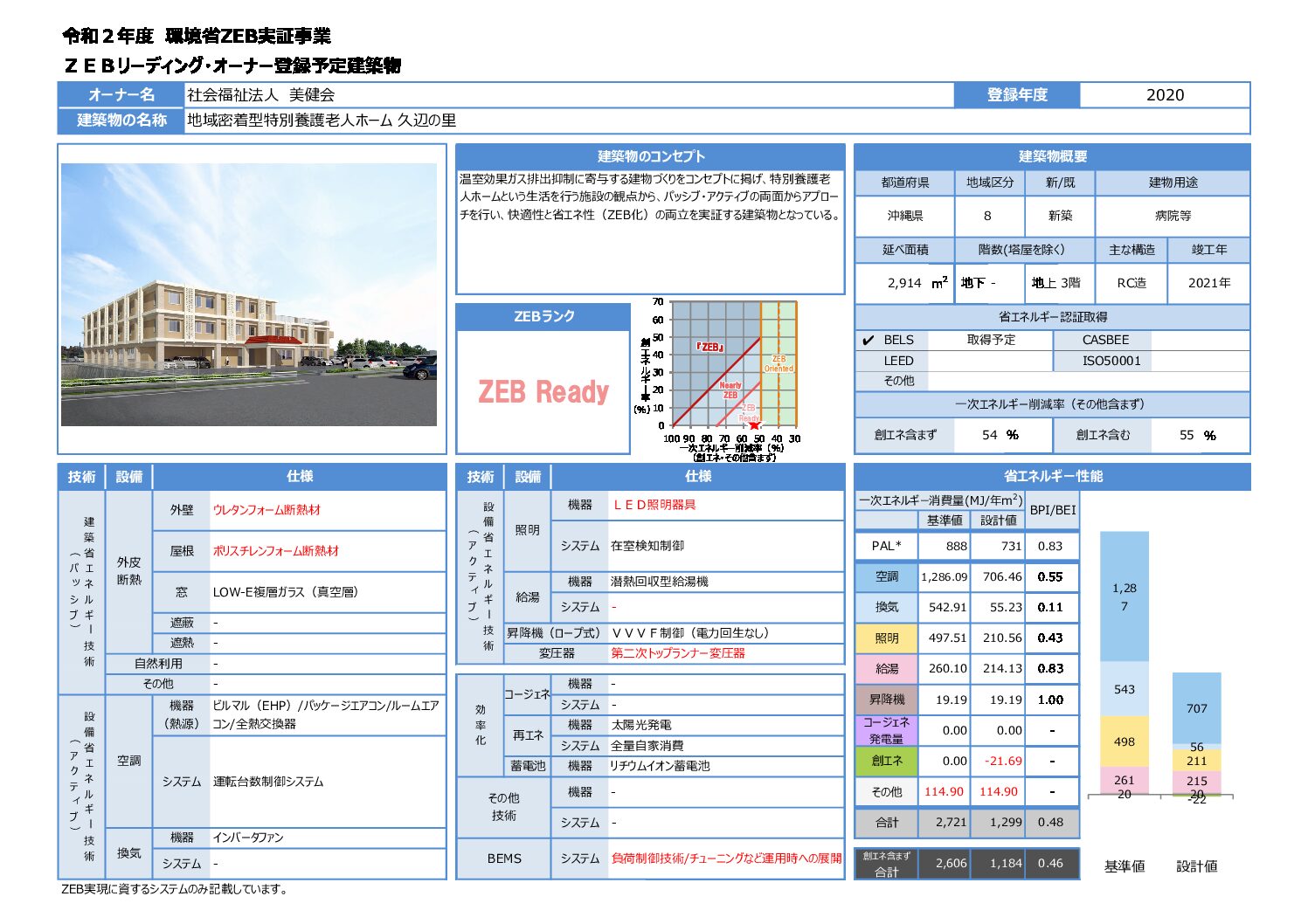Image resolution: width=1308 pixels, height=924 pixels.
Task: Click the 2020 registration year field
Action: (1164, 95)
